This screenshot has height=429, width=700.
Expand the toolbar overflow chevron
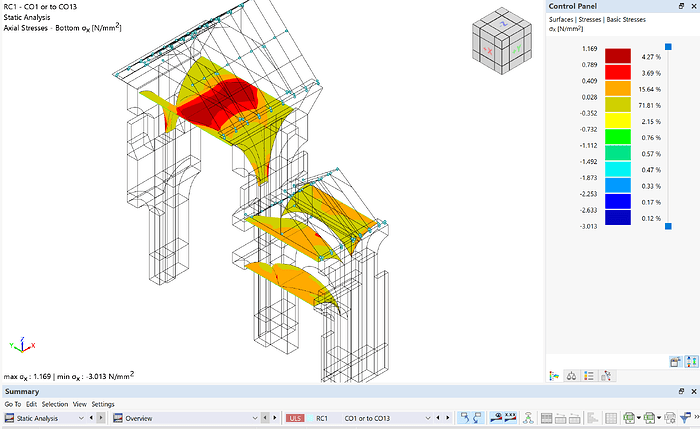pyautogui.click(x=696, y=417)
